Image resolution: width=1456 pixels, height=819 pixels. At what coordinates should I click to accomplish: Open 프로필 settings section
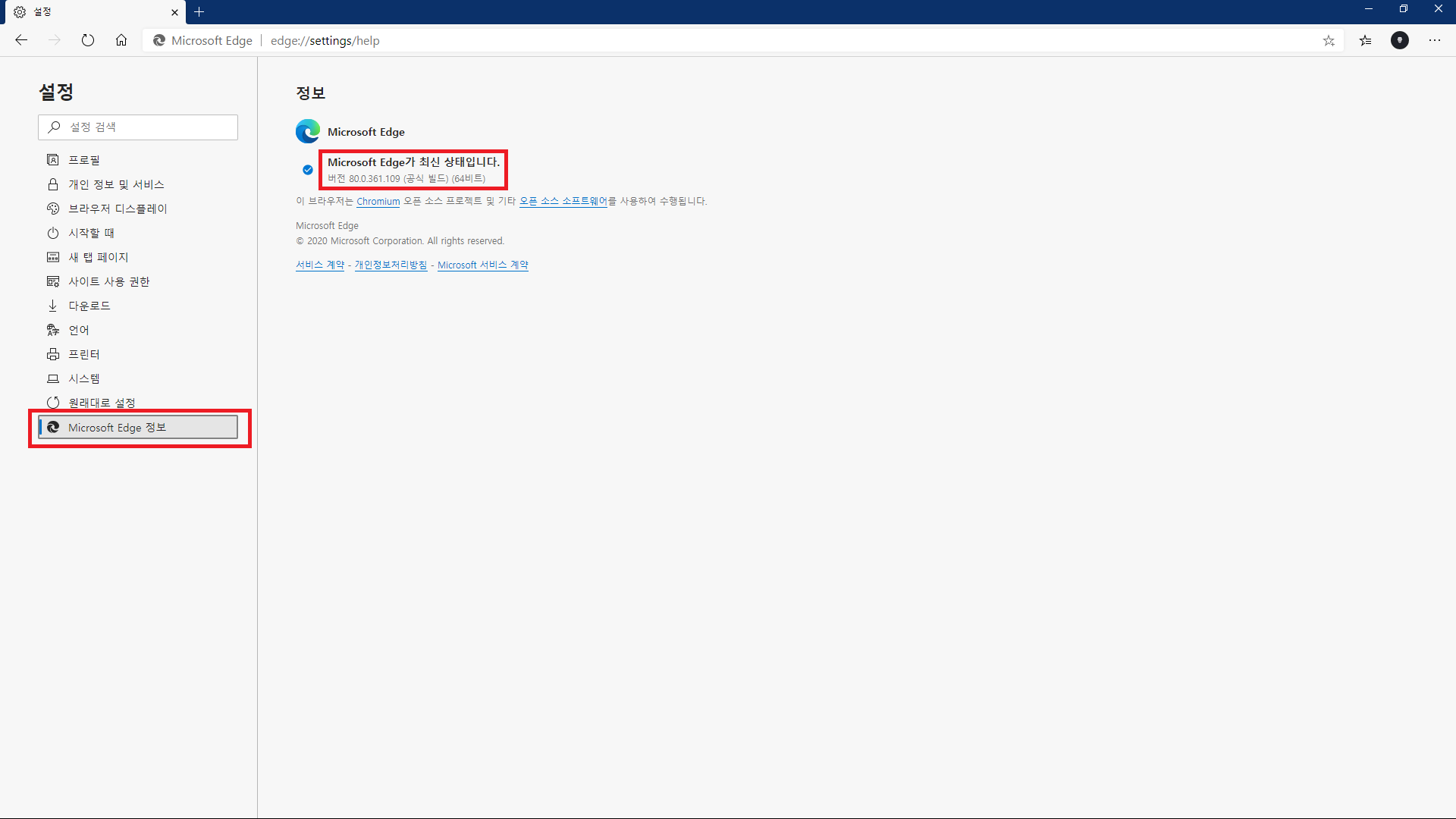83,160
